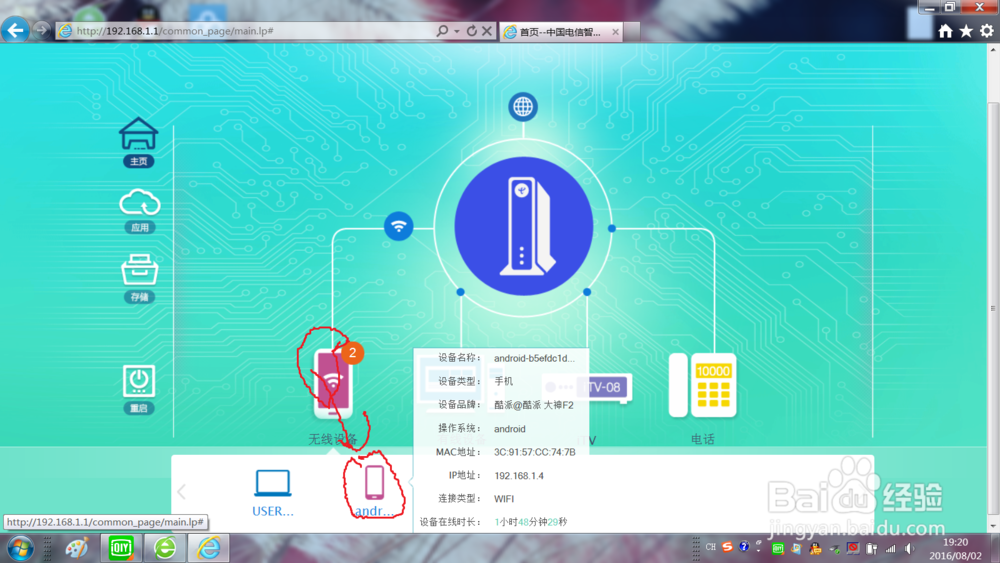Go back with browser back button
Viewport: 1000px width, 563px height.
(15, 30)
